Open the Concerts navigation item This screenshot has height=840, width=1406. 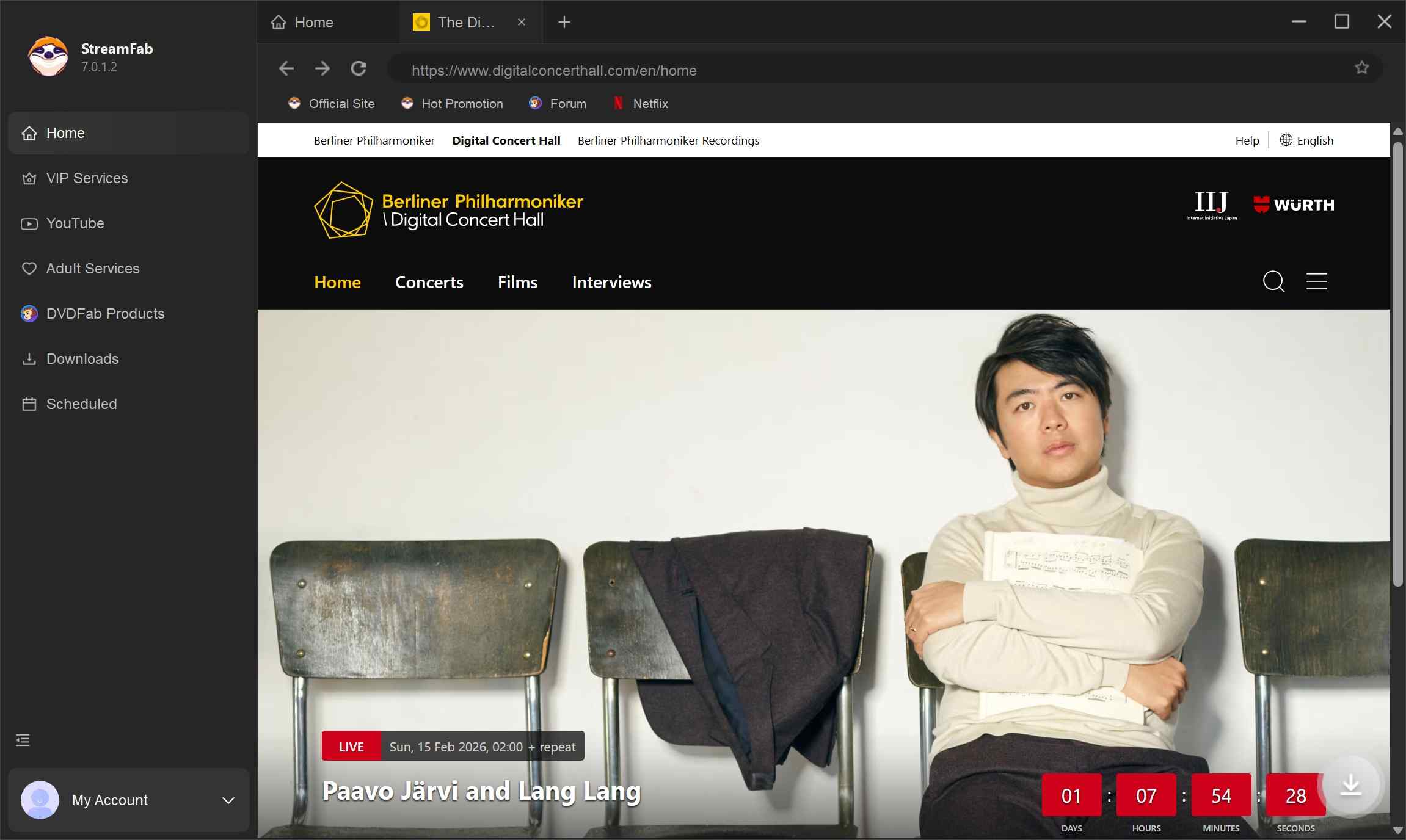(429, 282)
